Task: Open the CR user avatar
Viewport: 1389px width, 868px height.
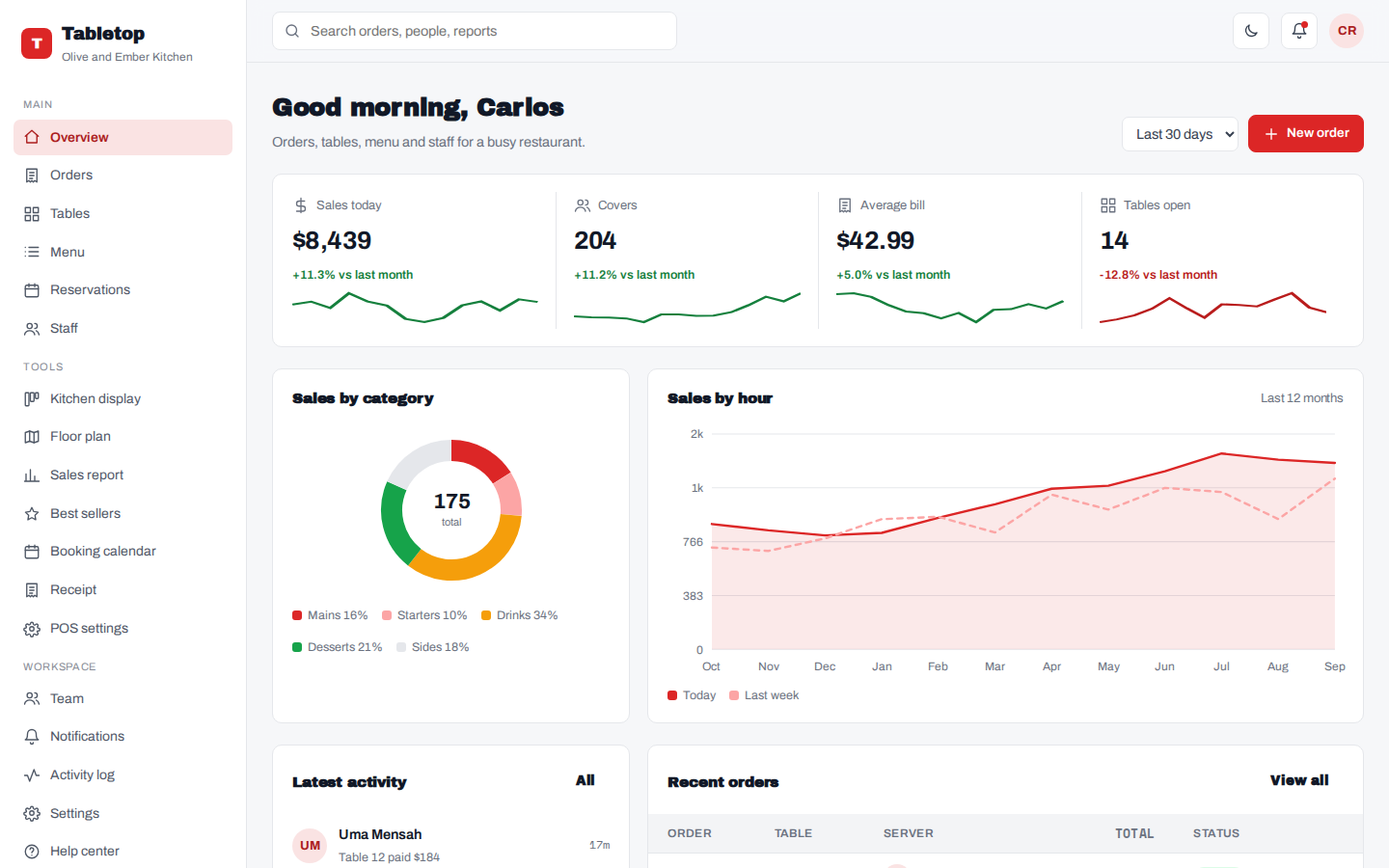Action: (x=1347, y=31)
